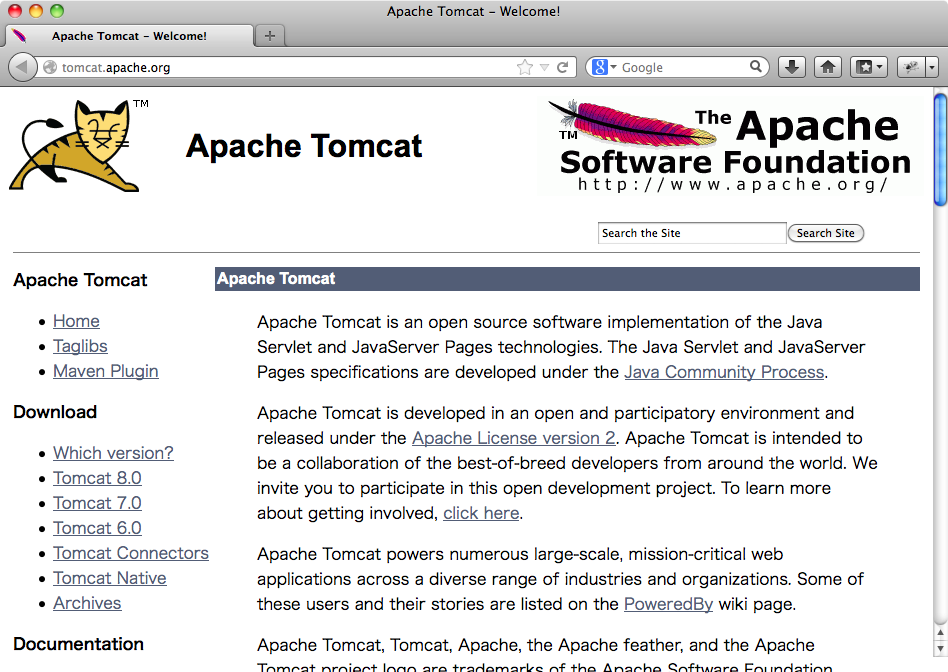Click the yellow minimize window button
Screen dimensions: 948x672
tap(36, 11)
